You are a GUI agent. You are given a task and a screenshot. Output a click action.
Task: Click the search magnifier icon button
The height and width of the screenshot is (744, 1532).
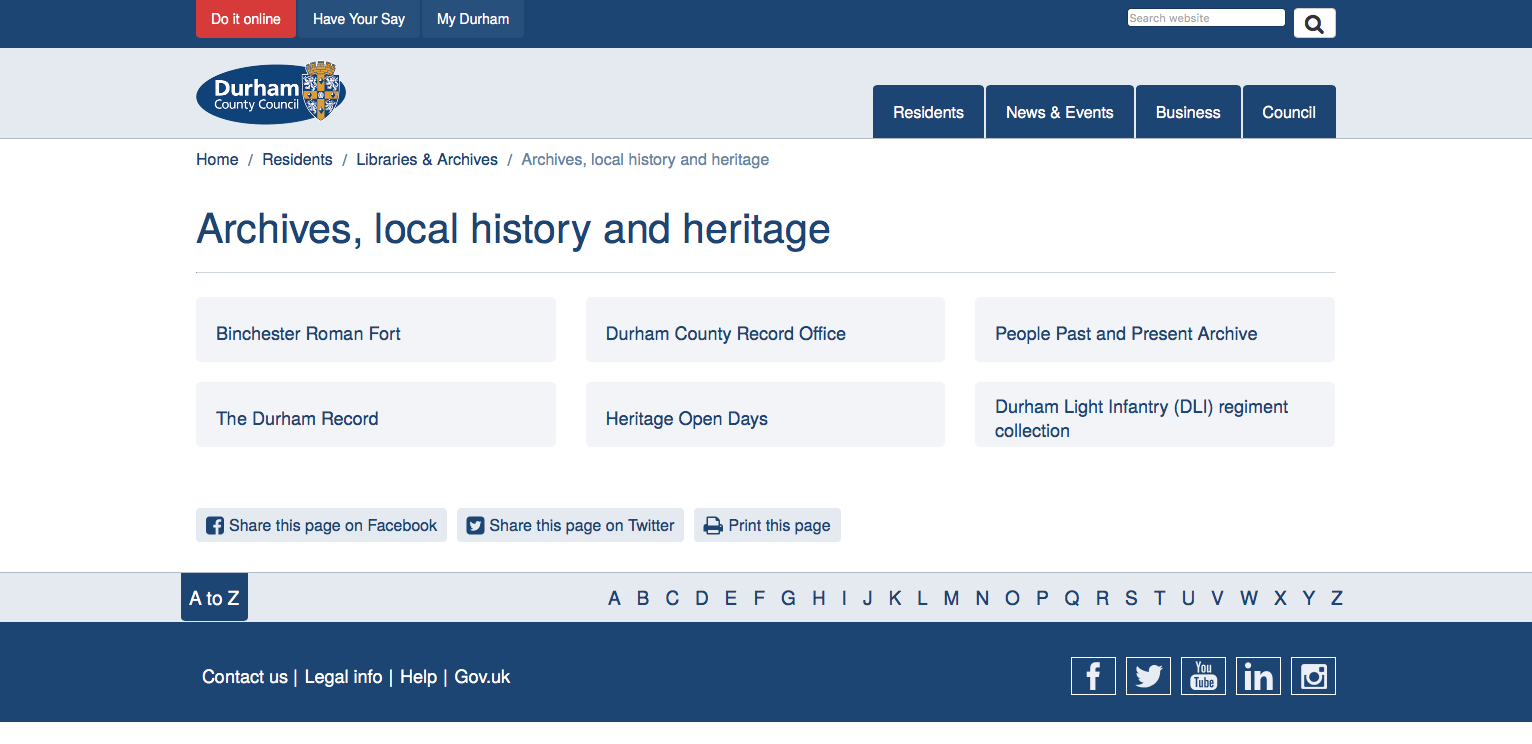click(1314, 23)
